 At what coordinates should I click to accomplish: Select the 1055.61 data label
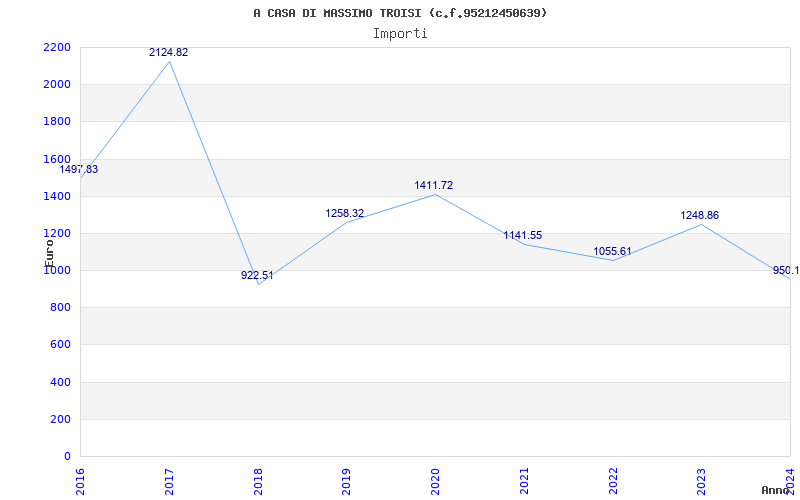(612, 252)
